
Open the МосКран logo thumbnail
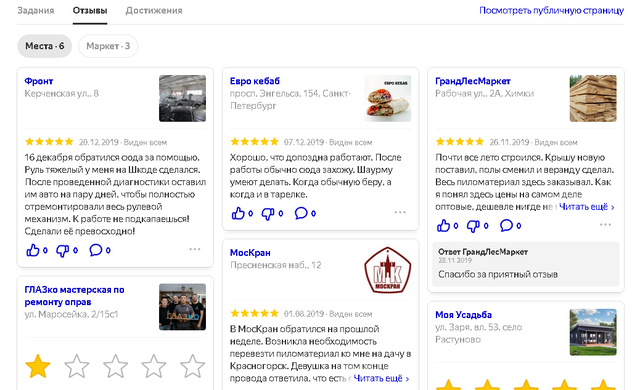click(x=387, y=270)
